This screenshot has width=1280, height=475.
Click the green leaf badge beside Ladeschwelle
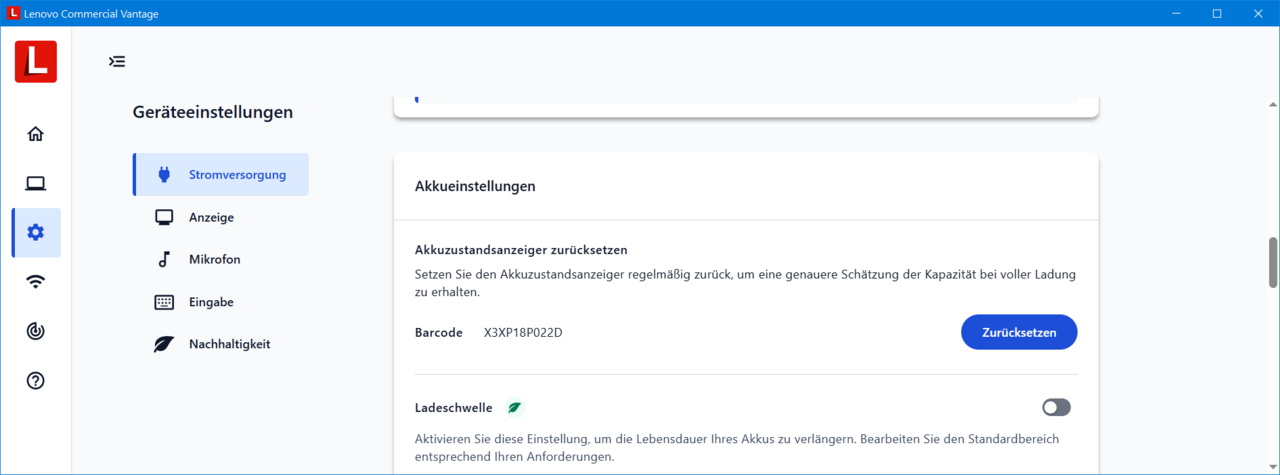tap(514, 408)
